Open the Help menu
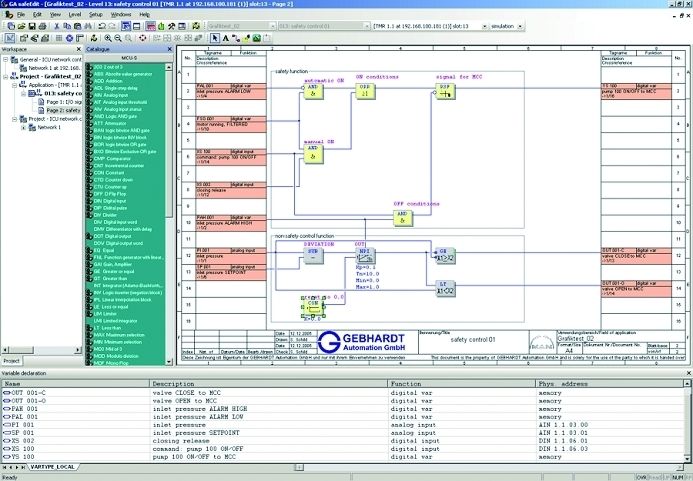This screenshot has width=693, height=481. (x=145, y=15)
